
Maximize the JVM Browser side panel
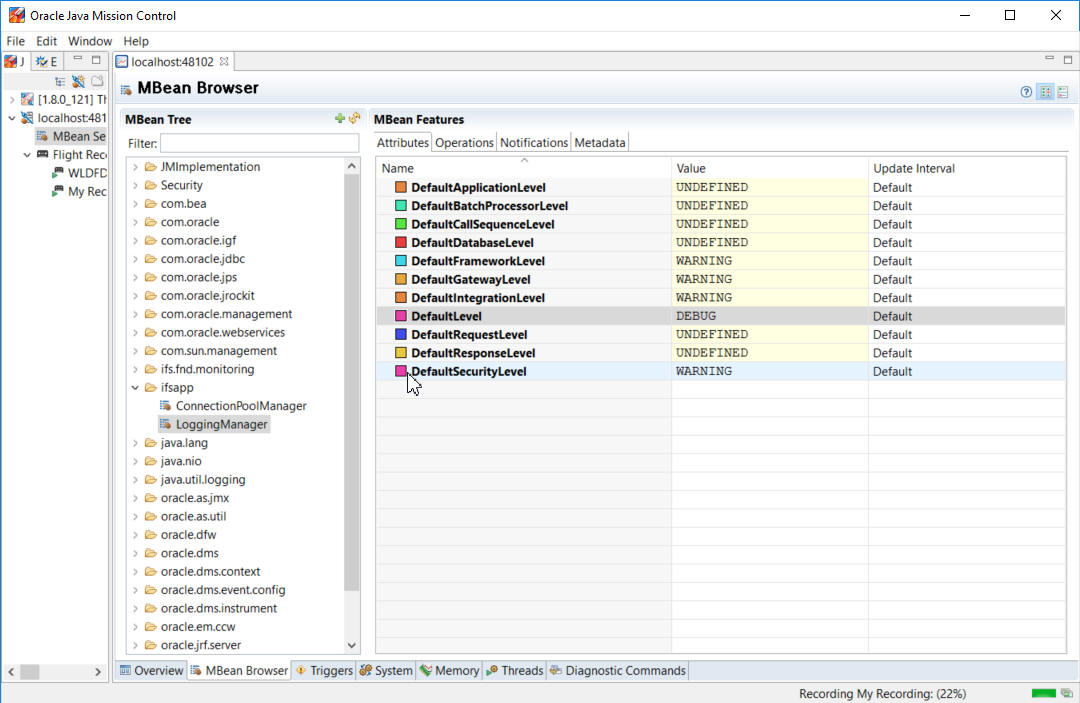[96, 60]
